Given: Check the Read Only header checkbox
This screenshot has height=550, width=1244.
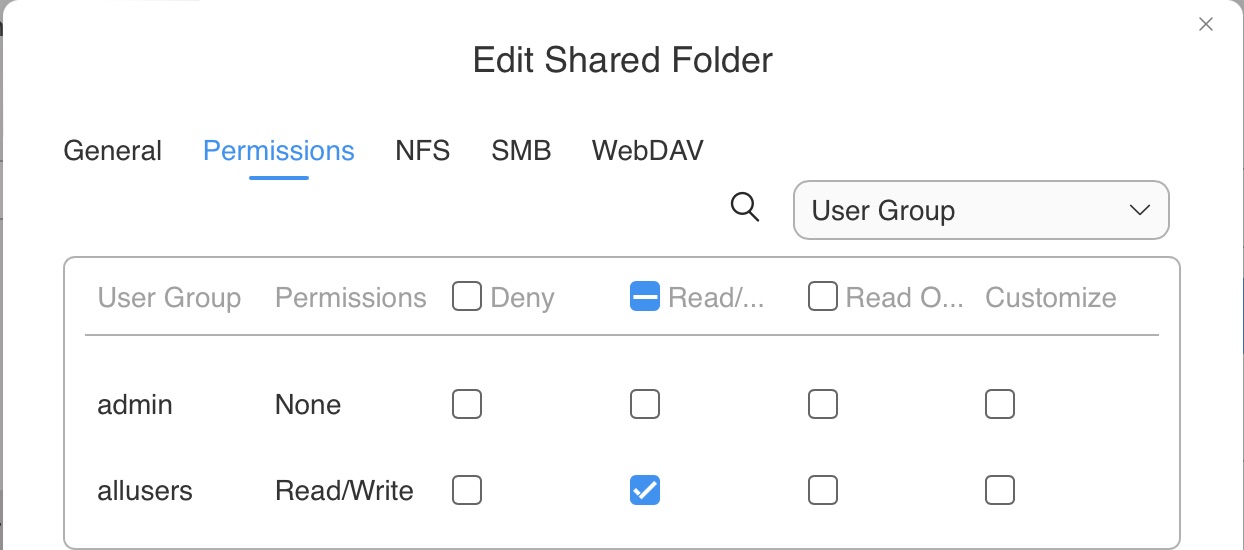Looking at the screenshot, I should tap(823, 297).
